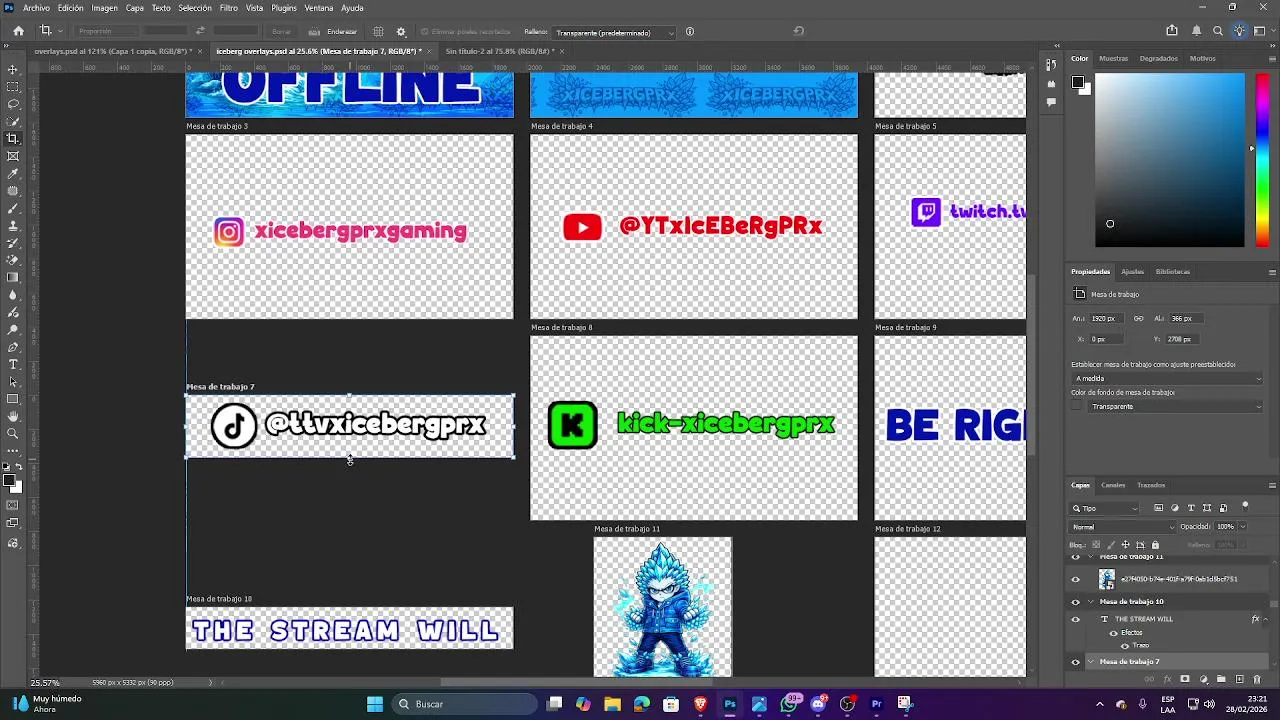Filter layers by type layers (T icon)
Image resolution: width=1280 pixels, height=720 pixels.
point(1191,508)
